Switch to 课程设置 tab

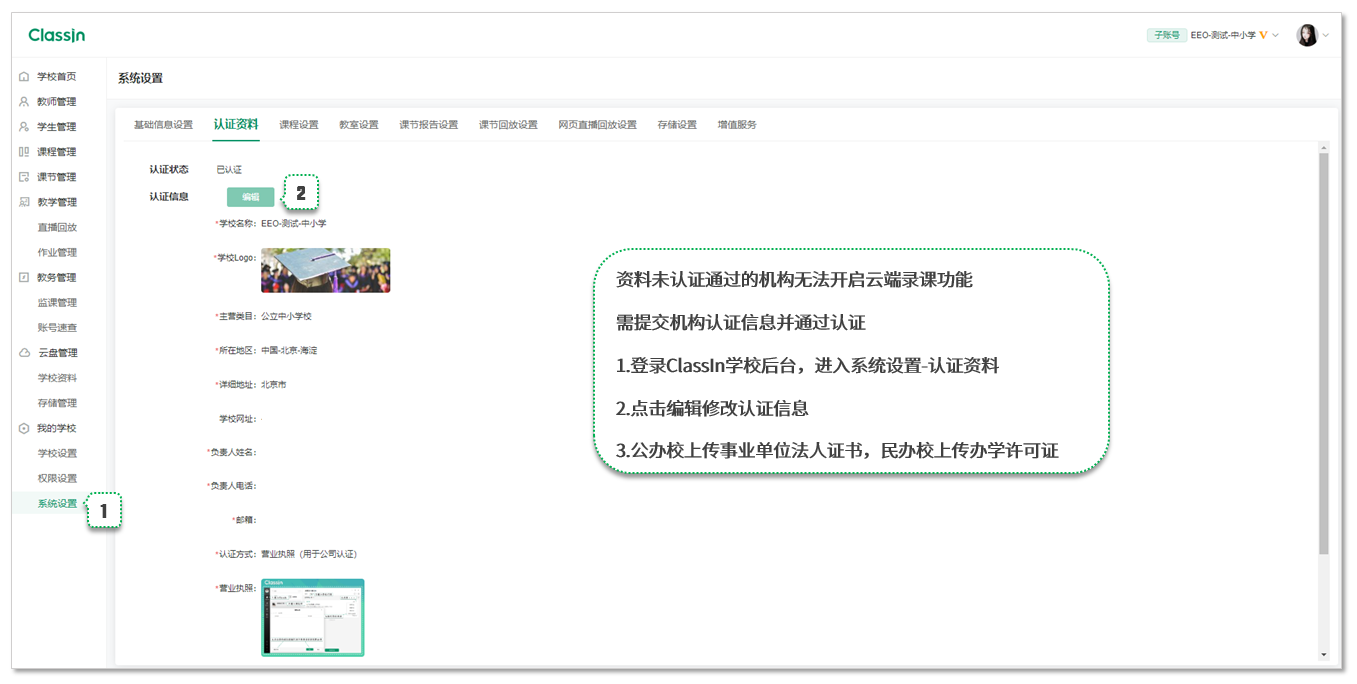299,125
